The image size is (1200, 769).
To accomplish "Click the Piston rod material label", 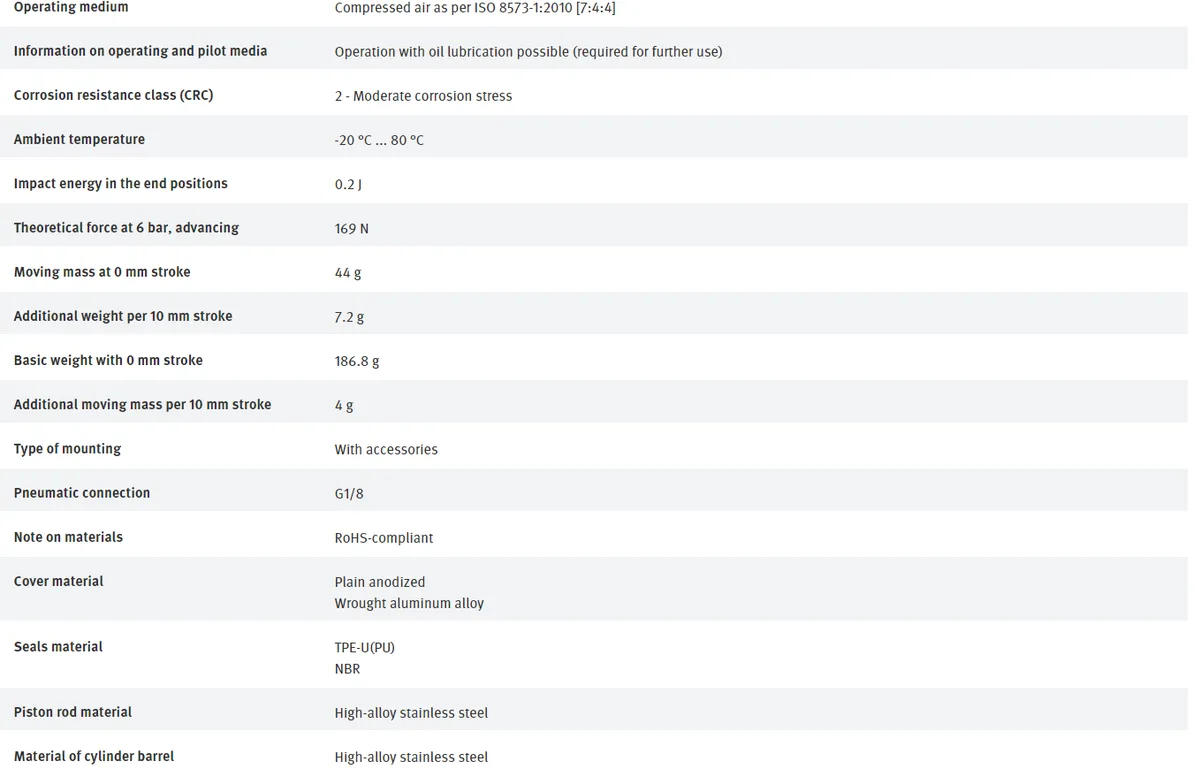I will click(73, 712).
